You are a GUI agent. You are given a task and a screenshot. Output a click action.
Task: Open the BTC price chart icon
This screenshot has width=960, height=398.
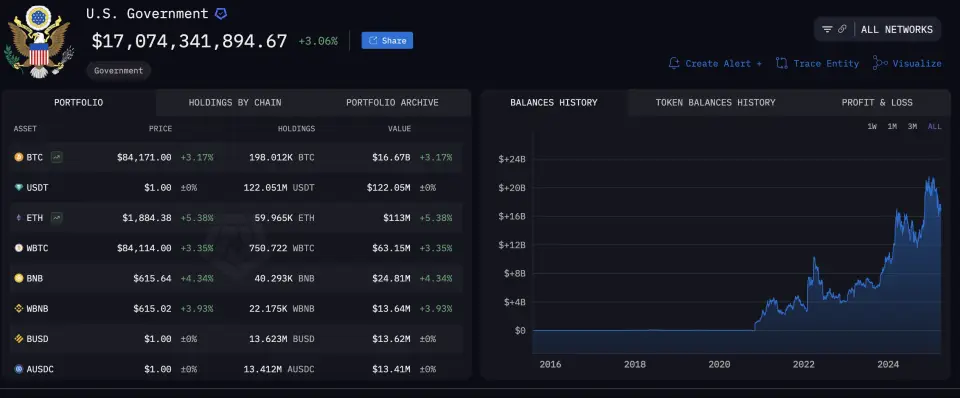[56, 157]
